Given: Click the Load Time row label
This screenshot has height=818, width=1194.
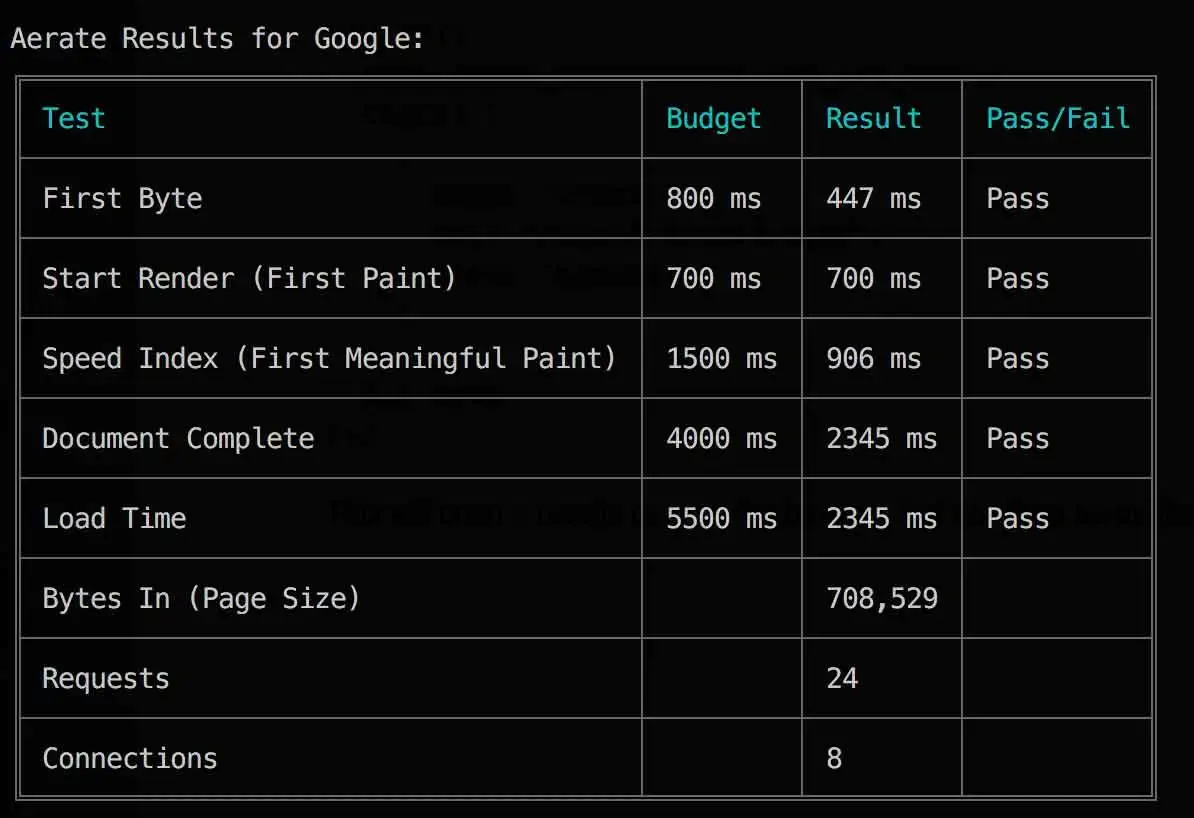Looking at the screenshot, I should point(114,518).
